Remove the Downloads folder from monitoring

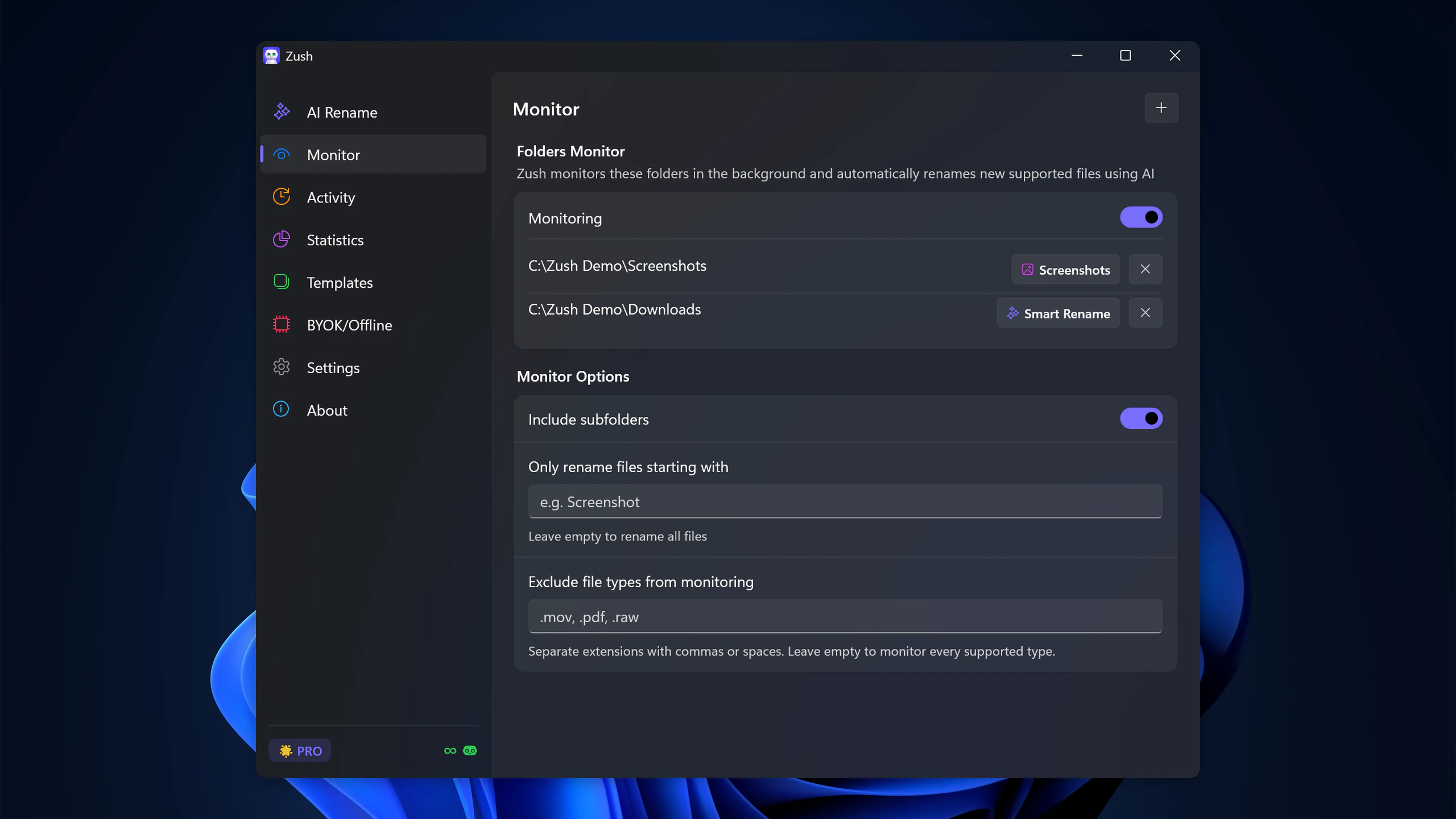pos(1145,313)
